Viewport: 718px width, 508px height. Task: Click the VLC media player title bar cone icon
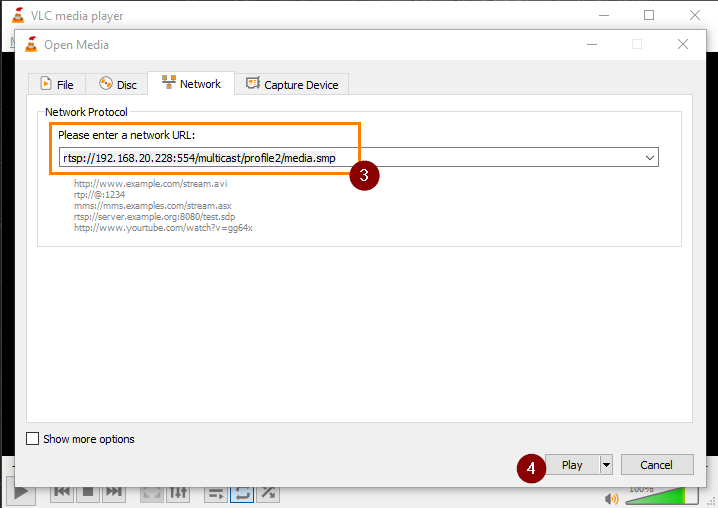coord(18,16)
